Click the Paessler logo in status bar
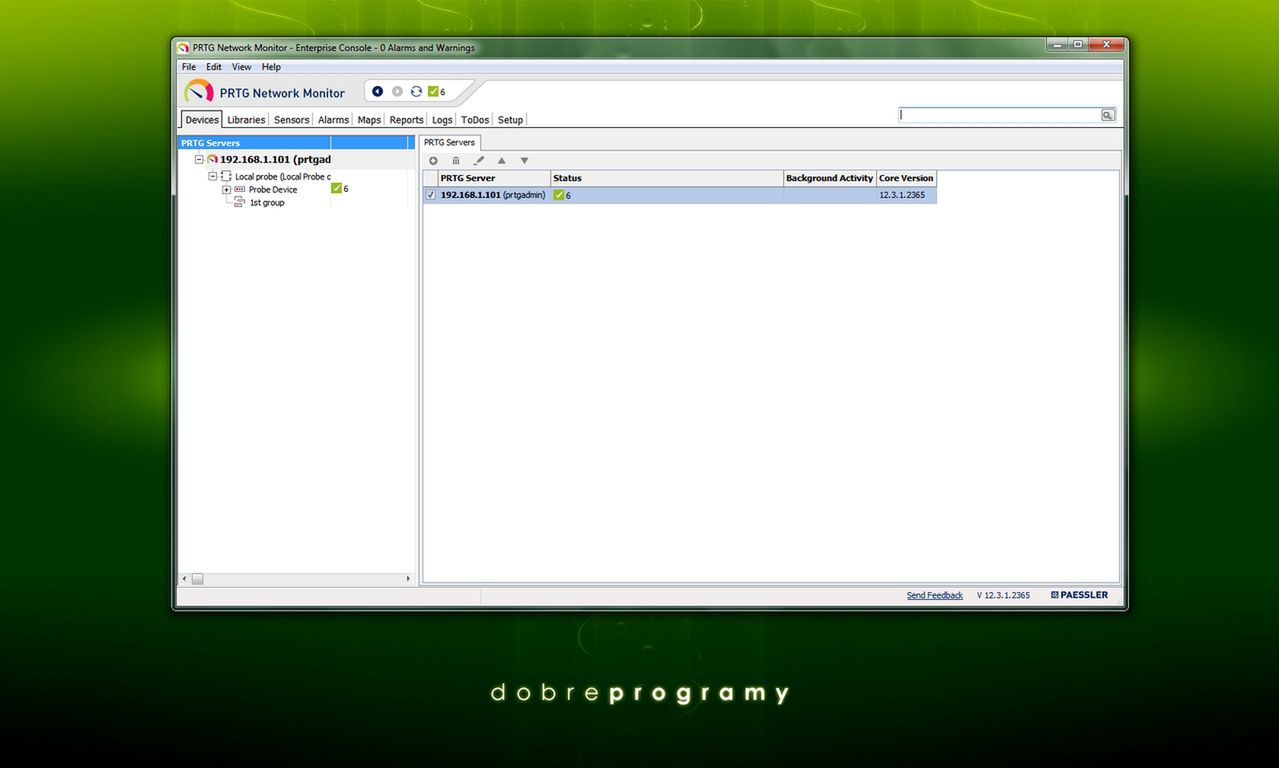 [x=1079, y=595]
